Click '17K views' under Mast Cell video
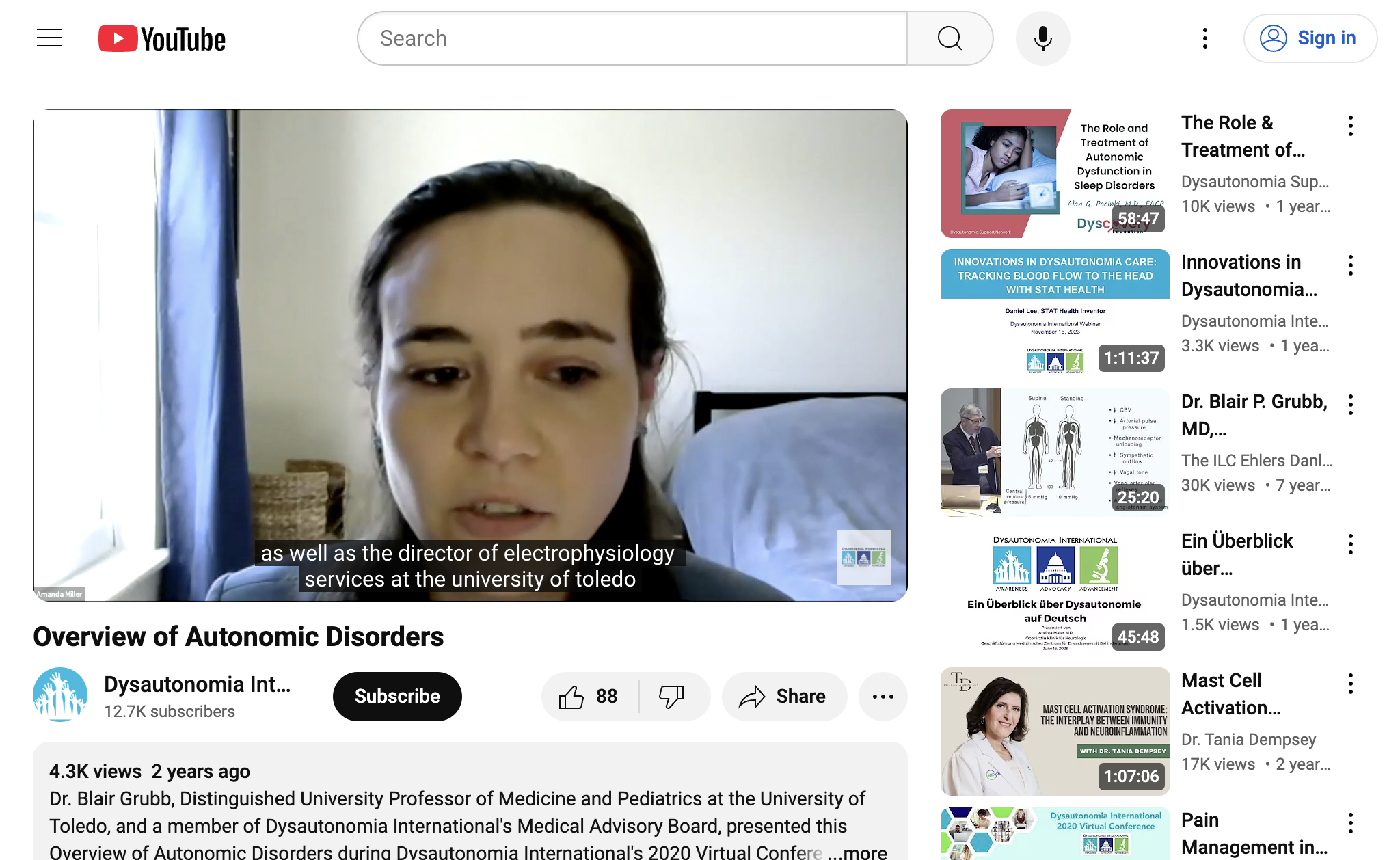 pos(1218,764)
